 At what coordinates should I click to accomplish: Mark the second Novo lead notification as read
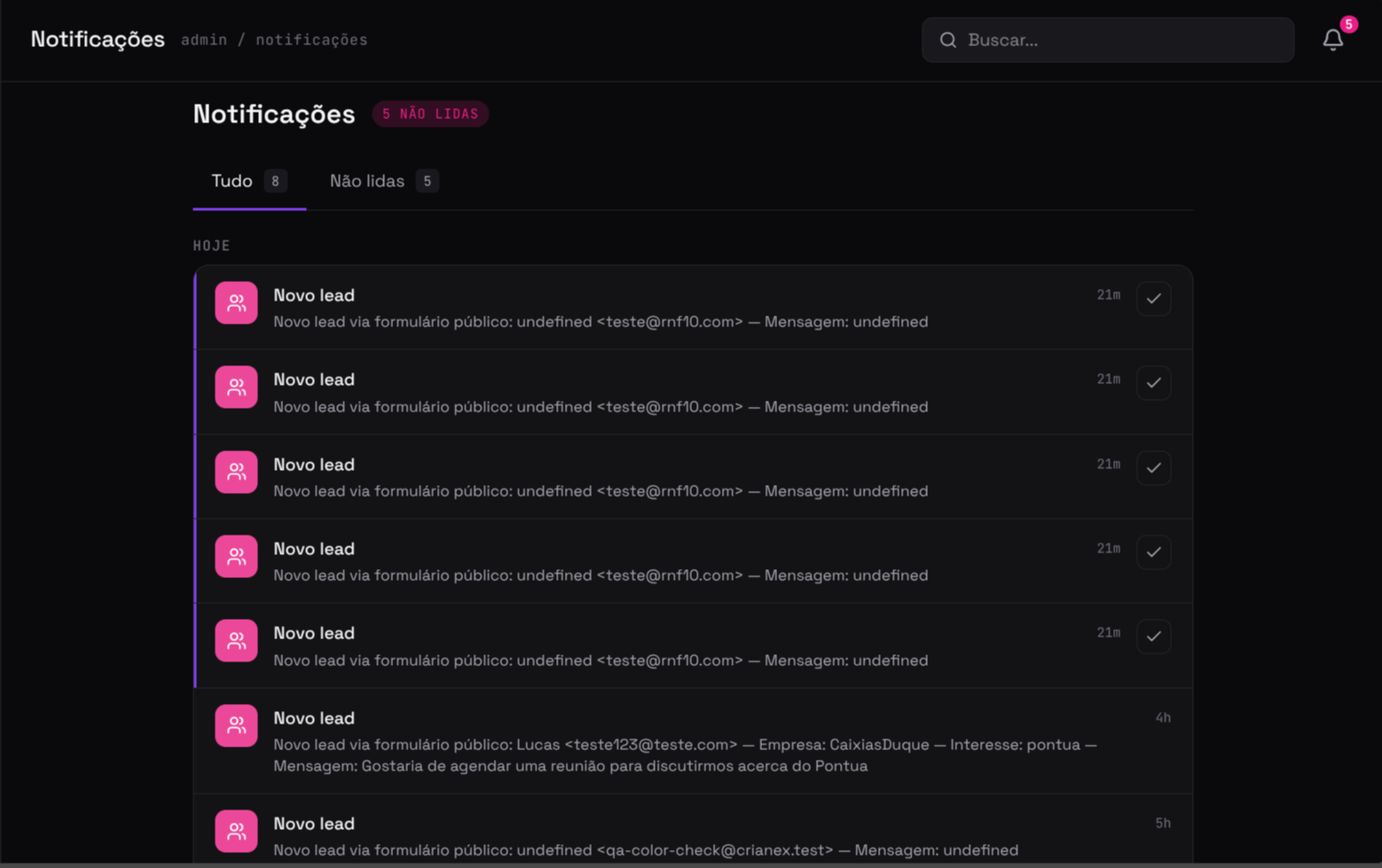click(x=1153, y=383)
